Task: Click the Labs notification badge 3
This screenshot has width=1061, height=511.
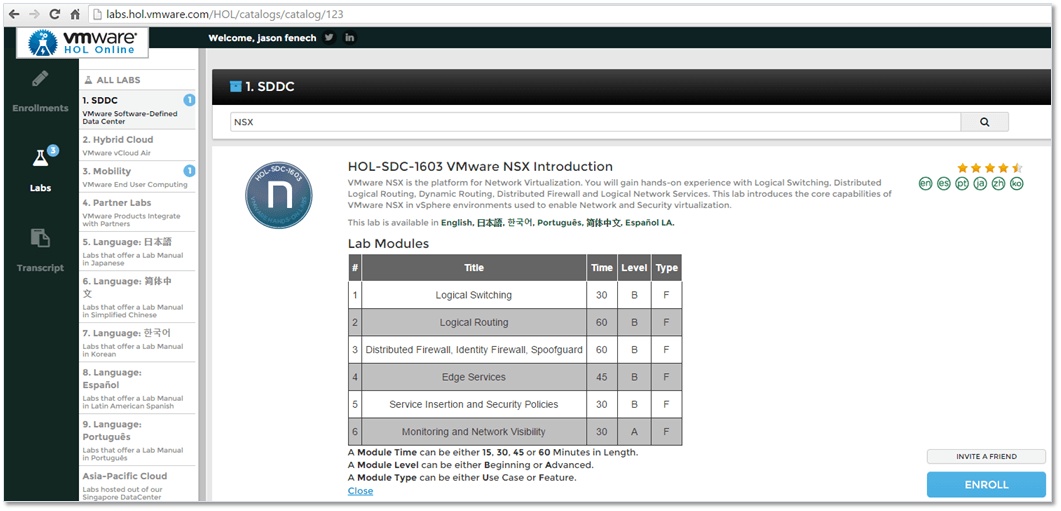Action: (53, 150)
